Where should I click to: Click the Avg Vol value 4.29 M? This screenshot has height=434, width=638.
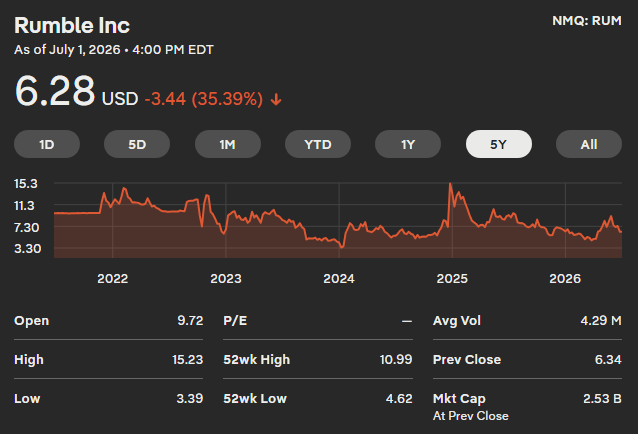pyautogui.click(x=601, y=321)
